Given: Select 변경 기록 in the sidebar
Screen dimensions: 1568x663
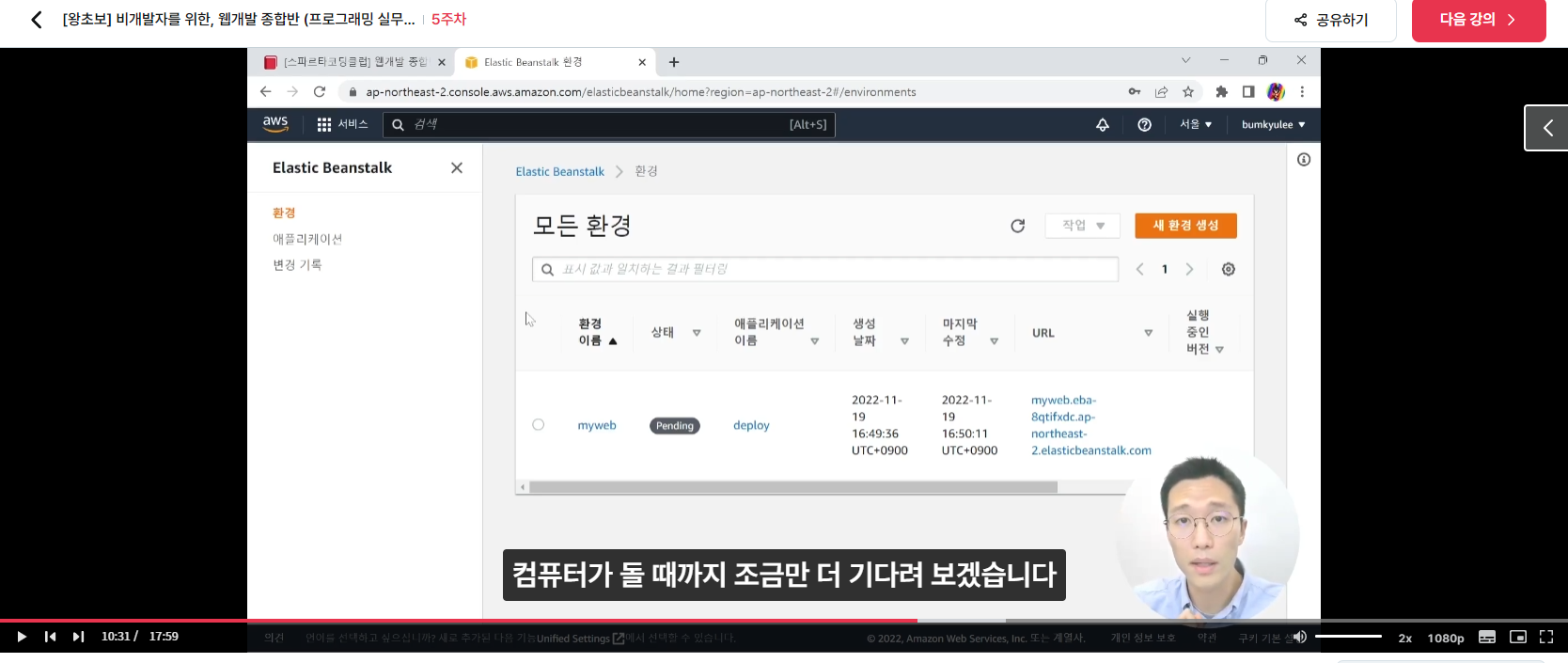Looking at the screenshot, I should (x=297, y=264).
